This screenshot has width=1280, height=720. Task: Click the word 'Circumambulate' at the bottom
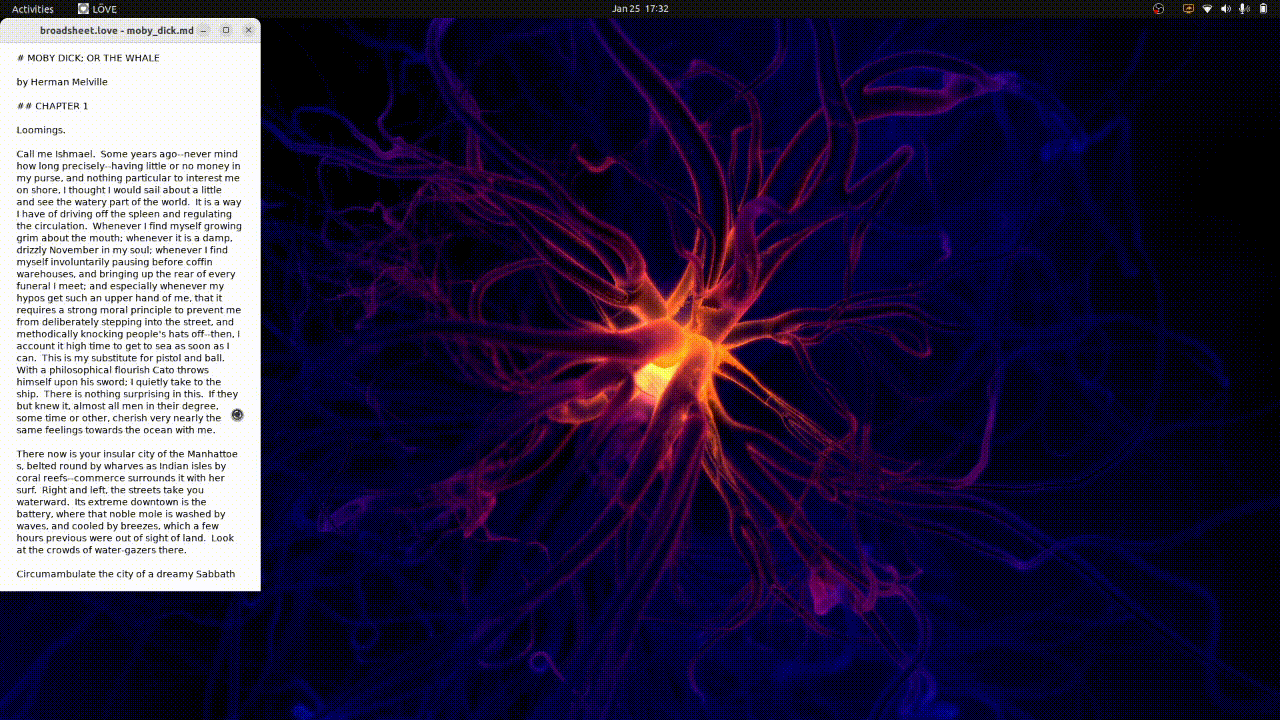54,574
